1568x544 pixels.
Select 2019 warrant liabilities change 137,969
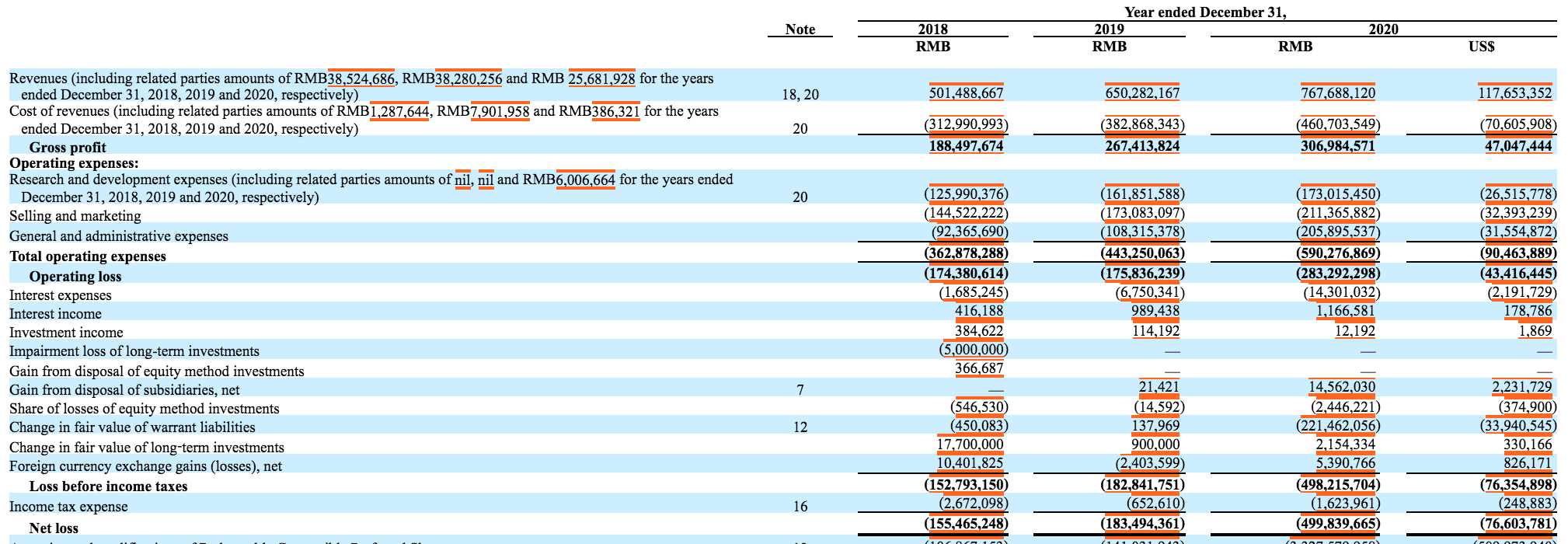tap(1155, 426)
